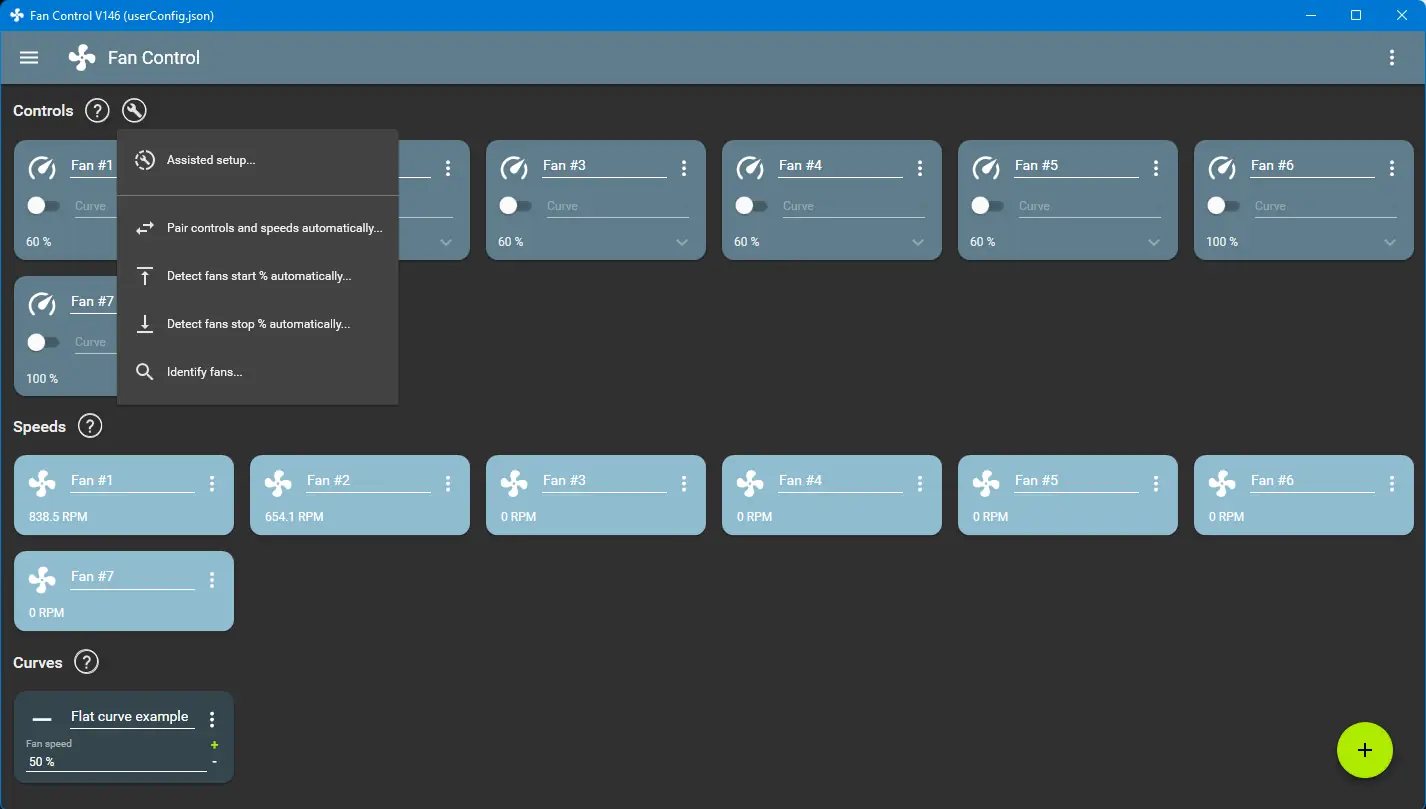The image size is (1426, 809).
Task: Open Fan #6 control card options menu
Action: pos(1392,168)
